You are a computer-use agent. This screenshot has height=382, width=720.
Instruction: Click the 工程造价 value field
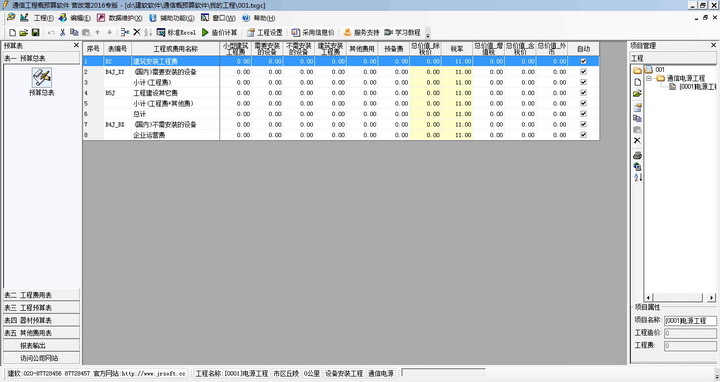coord(690,333)
